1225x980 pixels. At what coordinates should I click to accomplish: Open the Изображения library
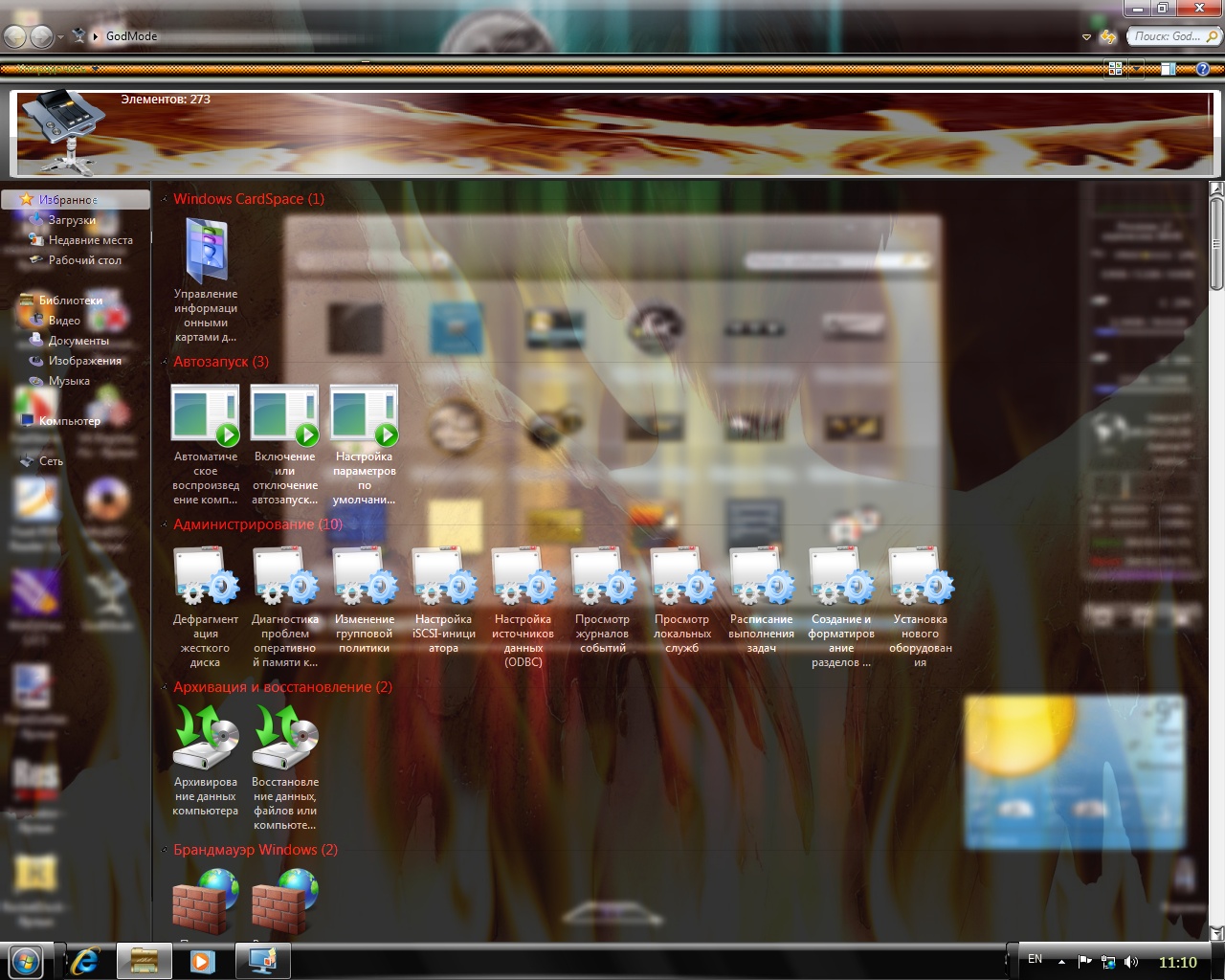tap(85, 361)
